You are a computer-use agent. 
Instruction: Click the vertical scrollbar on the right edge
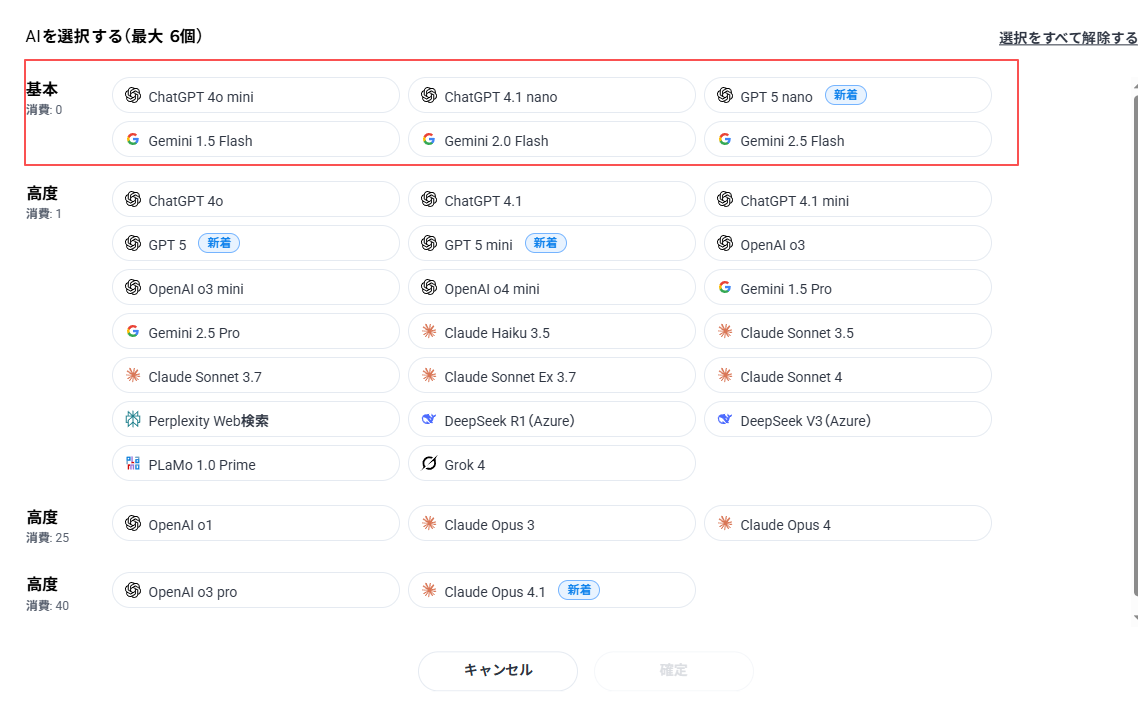coord(1135,350)
